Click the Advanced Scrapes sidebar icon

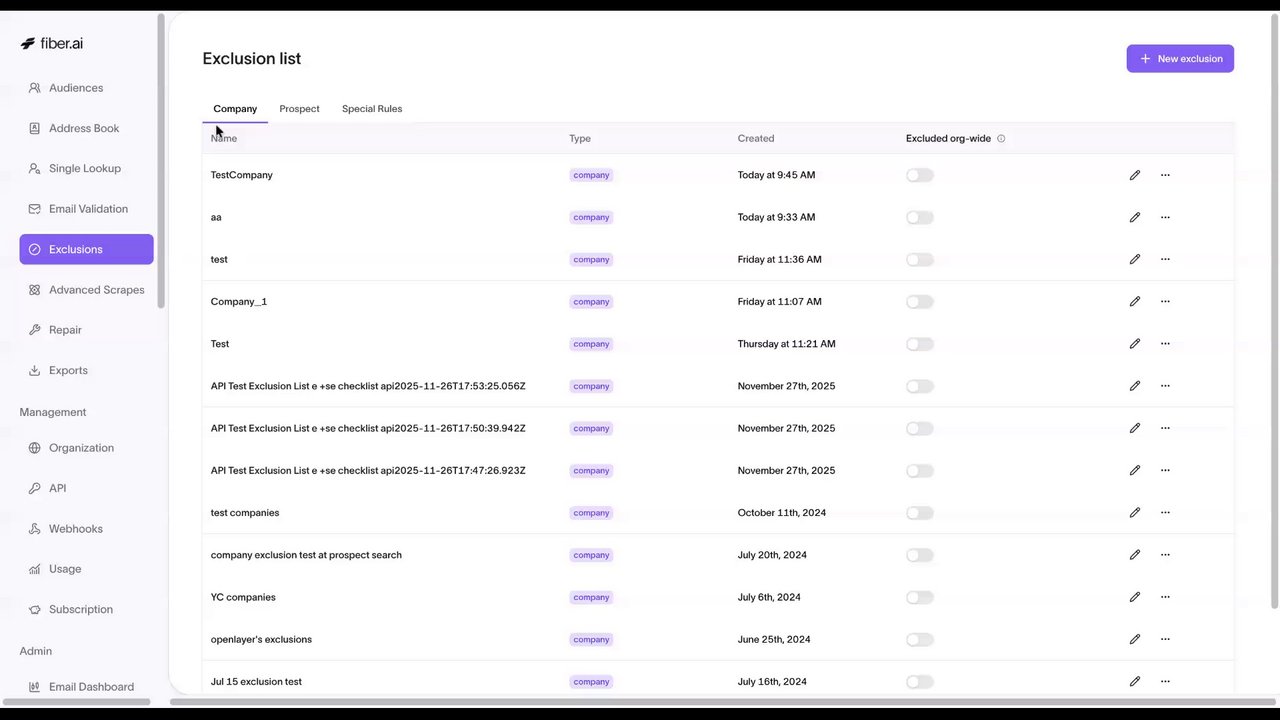coord(35,290)
